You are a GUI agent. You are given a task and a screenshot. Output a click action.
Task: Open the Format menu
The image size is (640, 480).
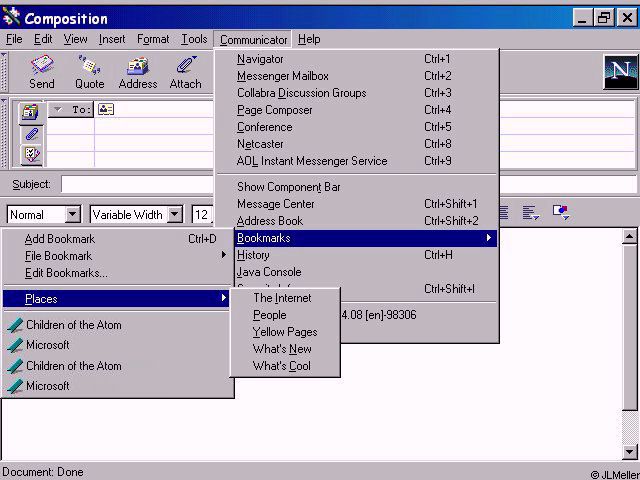click(x=153, y=39)
